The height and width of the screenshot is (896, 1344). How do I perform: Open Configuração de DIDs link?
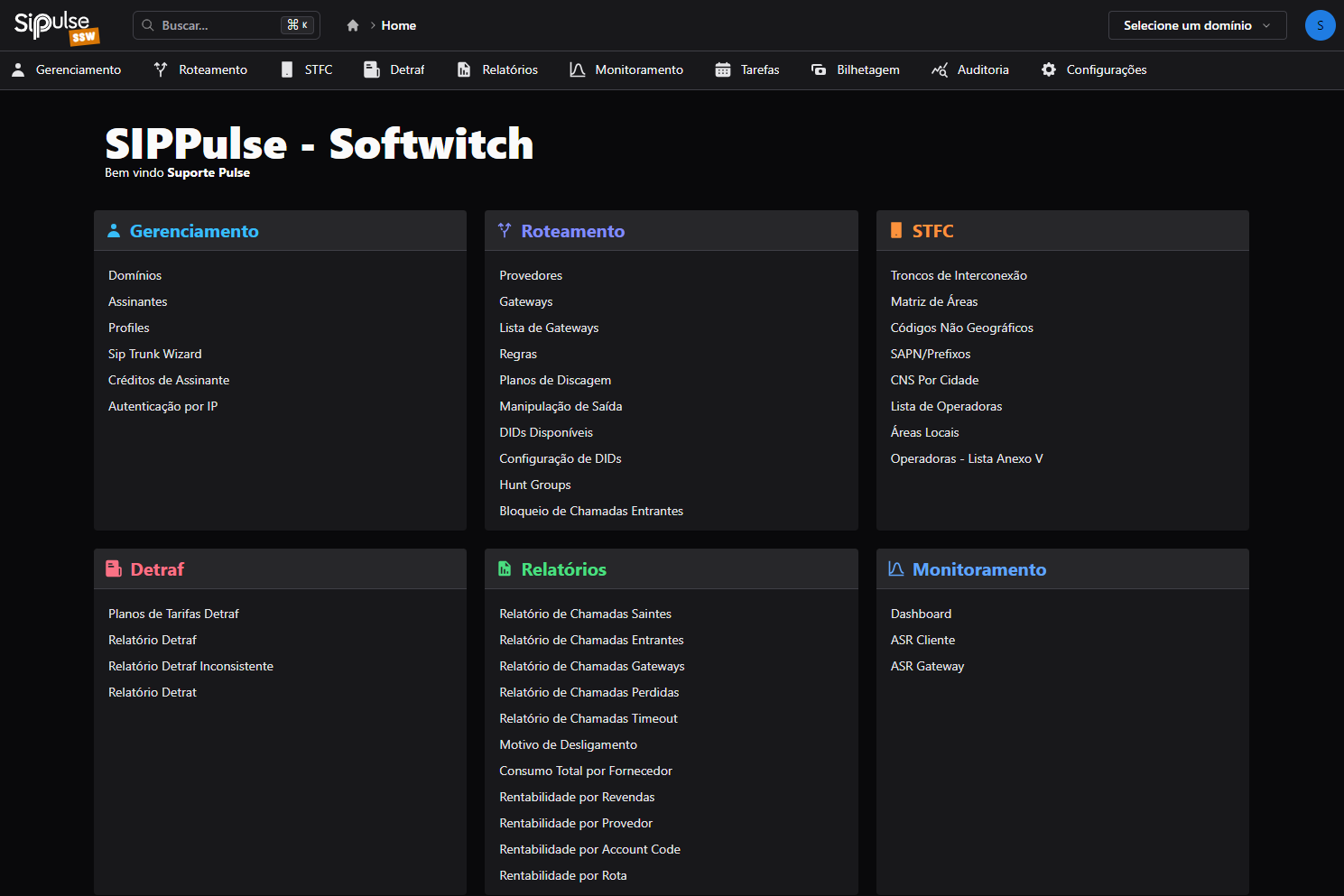[x=561, y=458]
